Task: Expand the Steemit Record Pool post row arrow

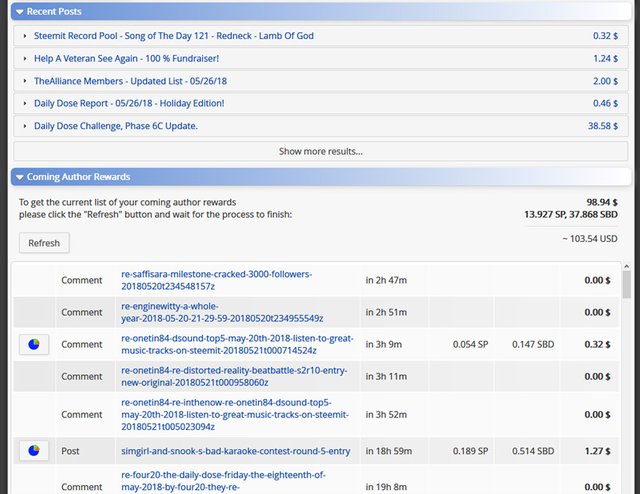Action: point(25,36)
